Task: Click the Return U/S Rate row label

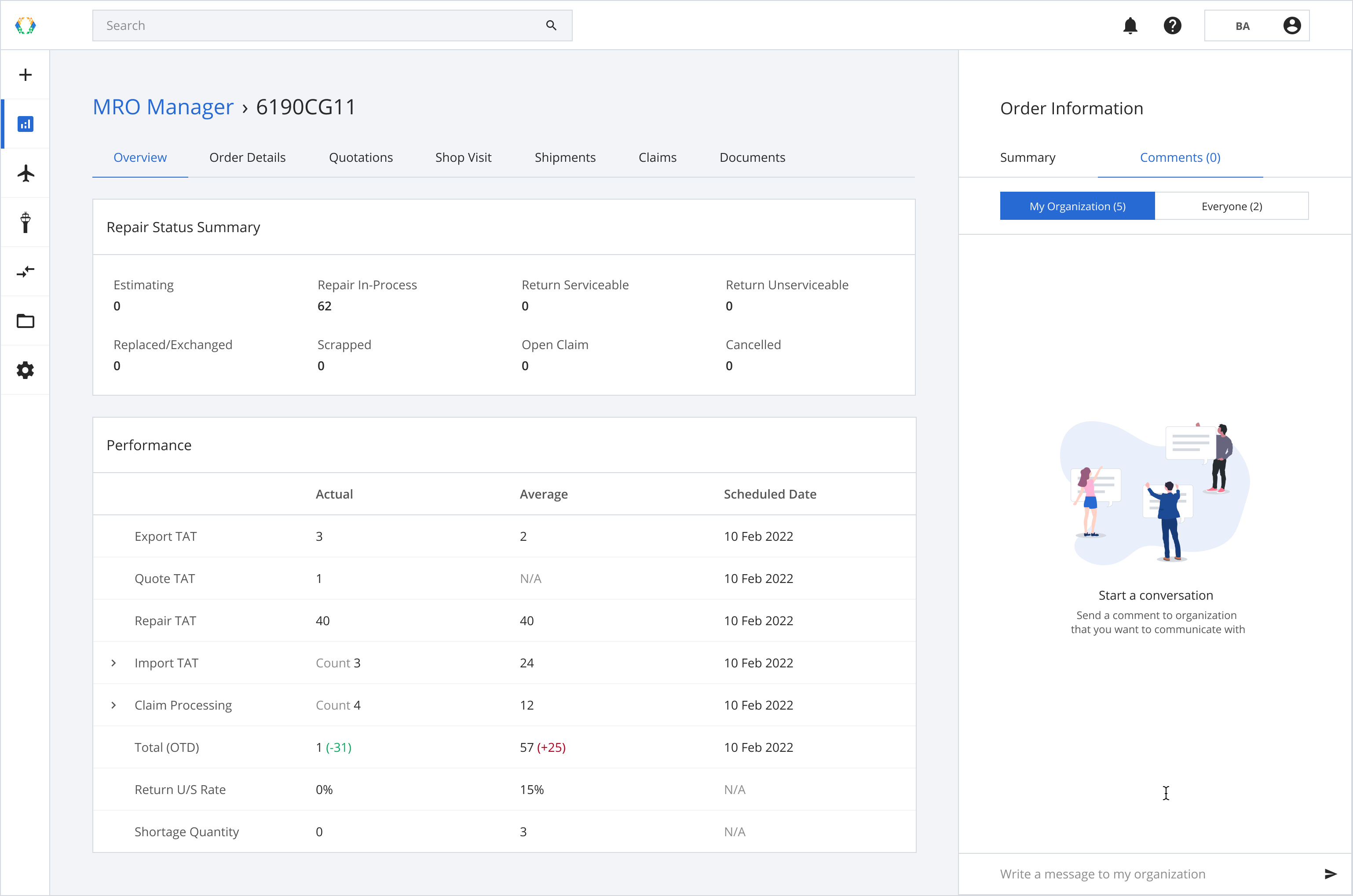Action: 180,790
